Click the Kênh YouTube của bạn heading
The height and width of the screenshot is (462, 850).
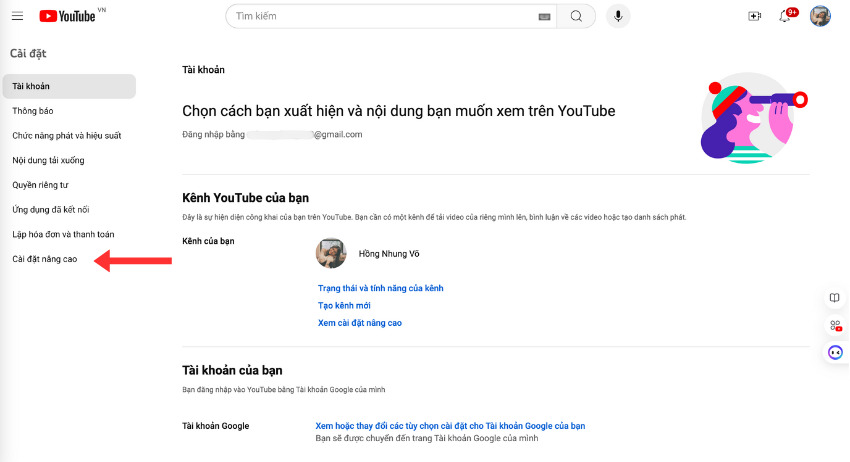(246, 198)
